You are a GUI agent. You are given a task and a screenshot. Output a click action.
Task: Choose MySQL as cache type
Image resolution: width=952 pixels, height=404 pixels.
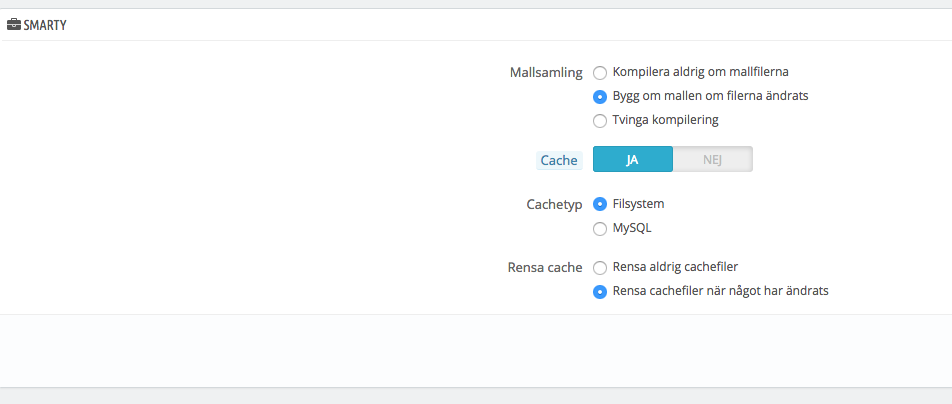pos(600,229)
